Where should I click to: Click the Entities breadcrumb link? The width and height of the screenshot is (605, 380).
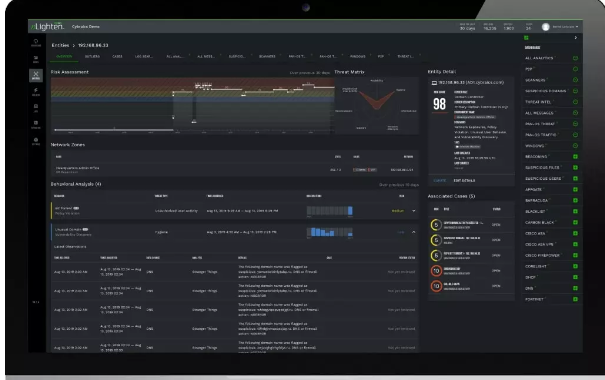click(x=60, y=45)
